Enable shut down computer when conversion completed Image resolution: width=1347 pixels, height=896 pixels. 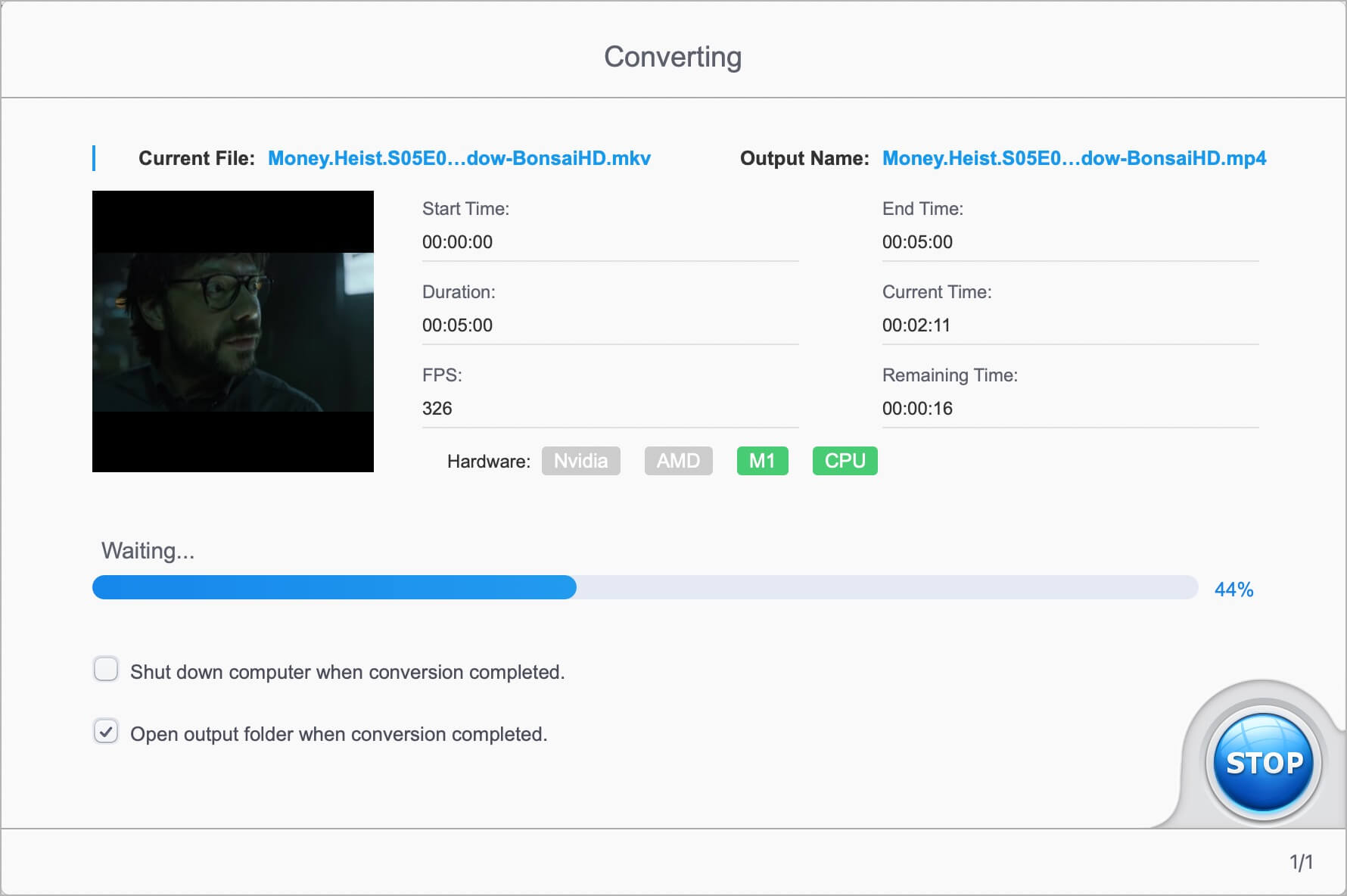(106, 670)
